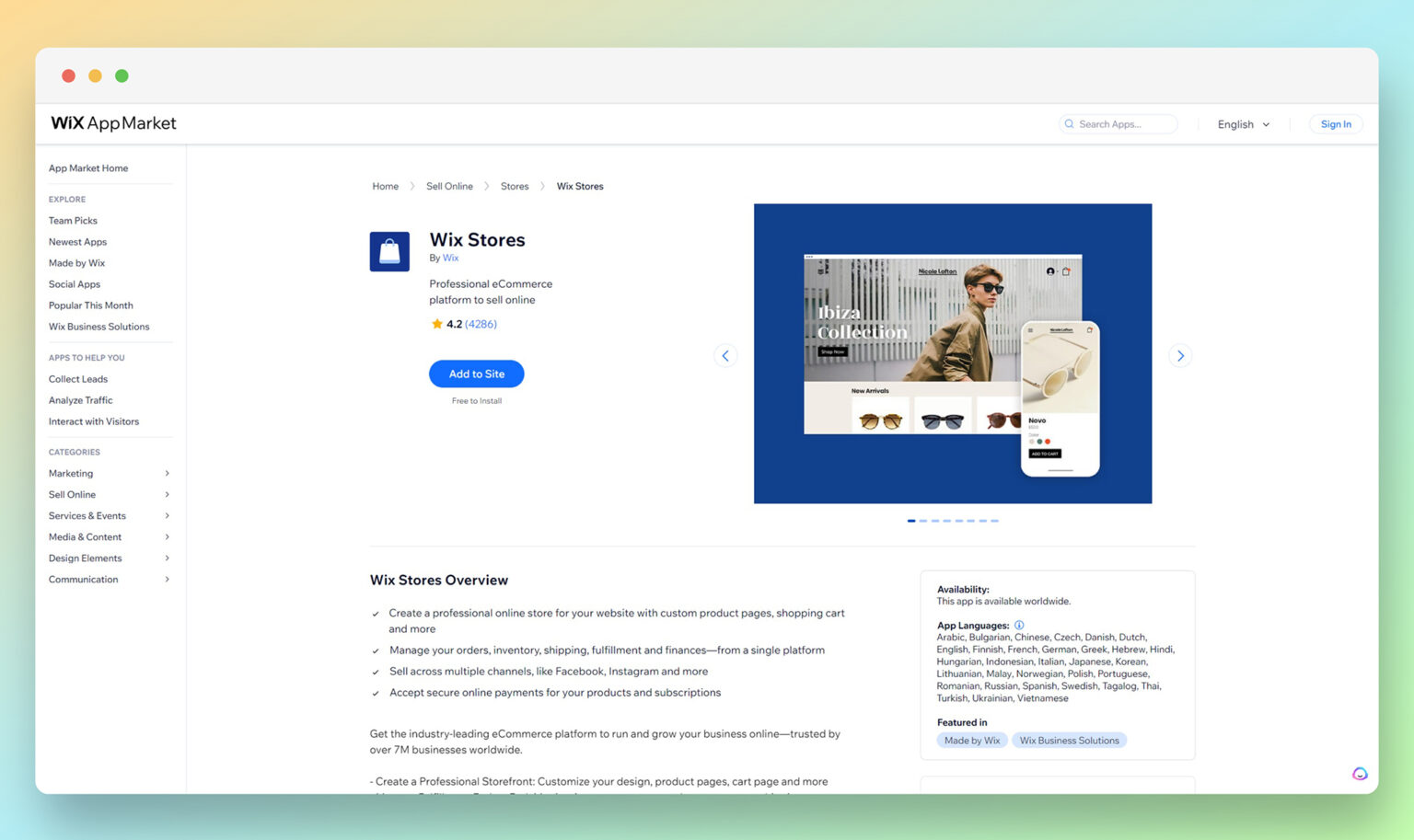The image size is (1414, 840).
Task: Open Popular This Month from the Explore menu
Action: pyautogui.click(x=90, y=305)
